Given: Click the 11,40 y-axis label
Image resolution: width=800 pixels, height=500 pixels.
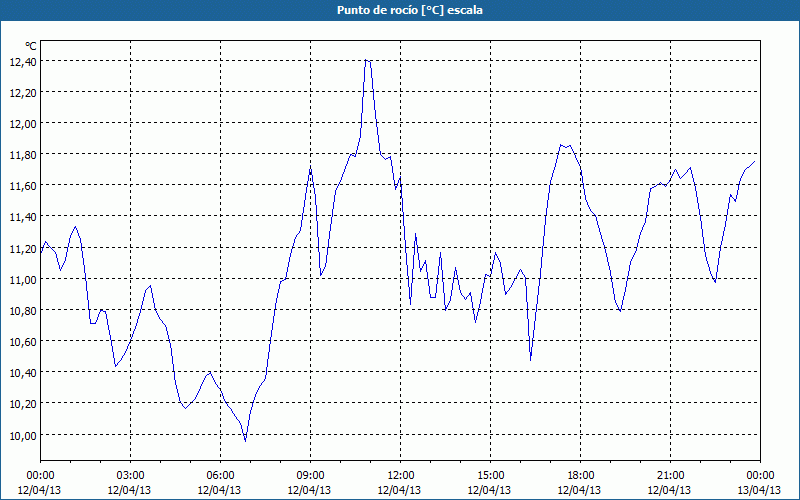Looking at the screenshot, I should pos(23,217).
